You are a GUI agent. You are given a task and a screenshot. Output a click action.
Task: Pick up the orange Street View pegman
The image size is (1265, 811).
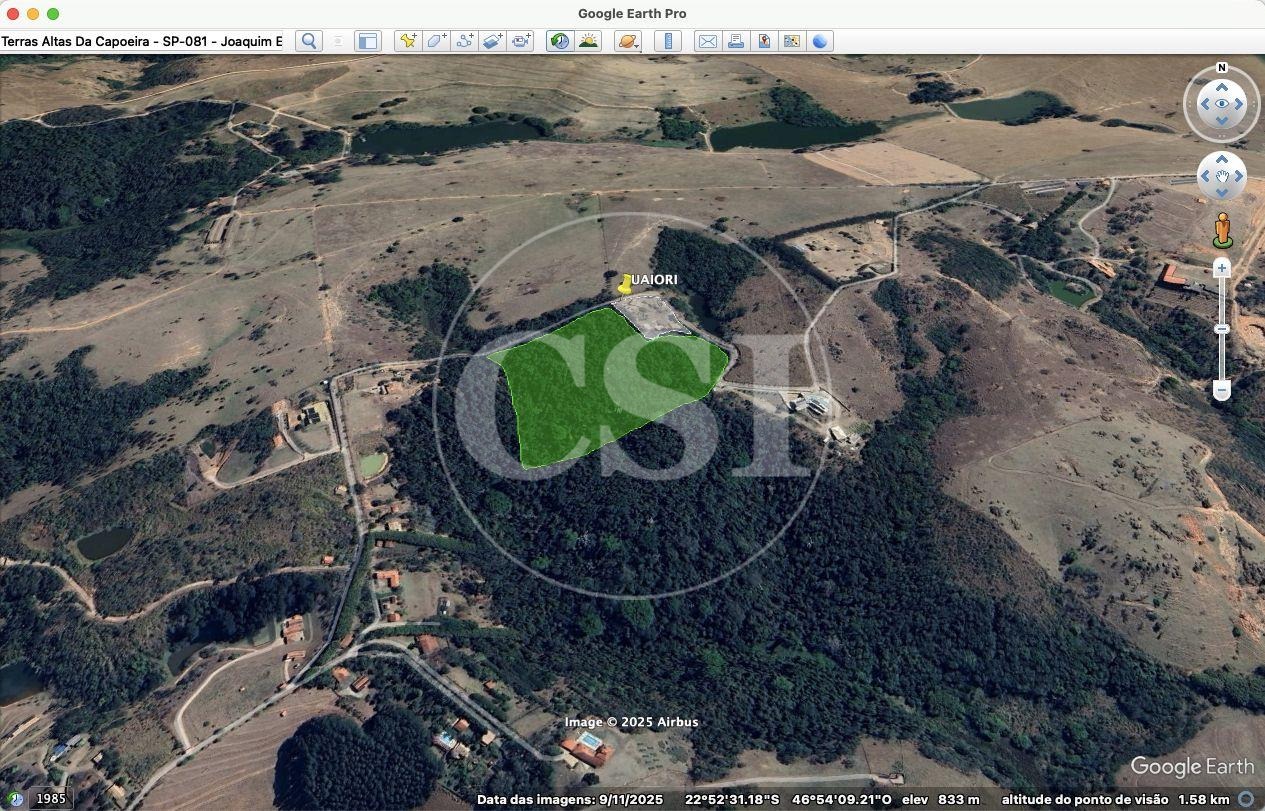coord(1222,230)
